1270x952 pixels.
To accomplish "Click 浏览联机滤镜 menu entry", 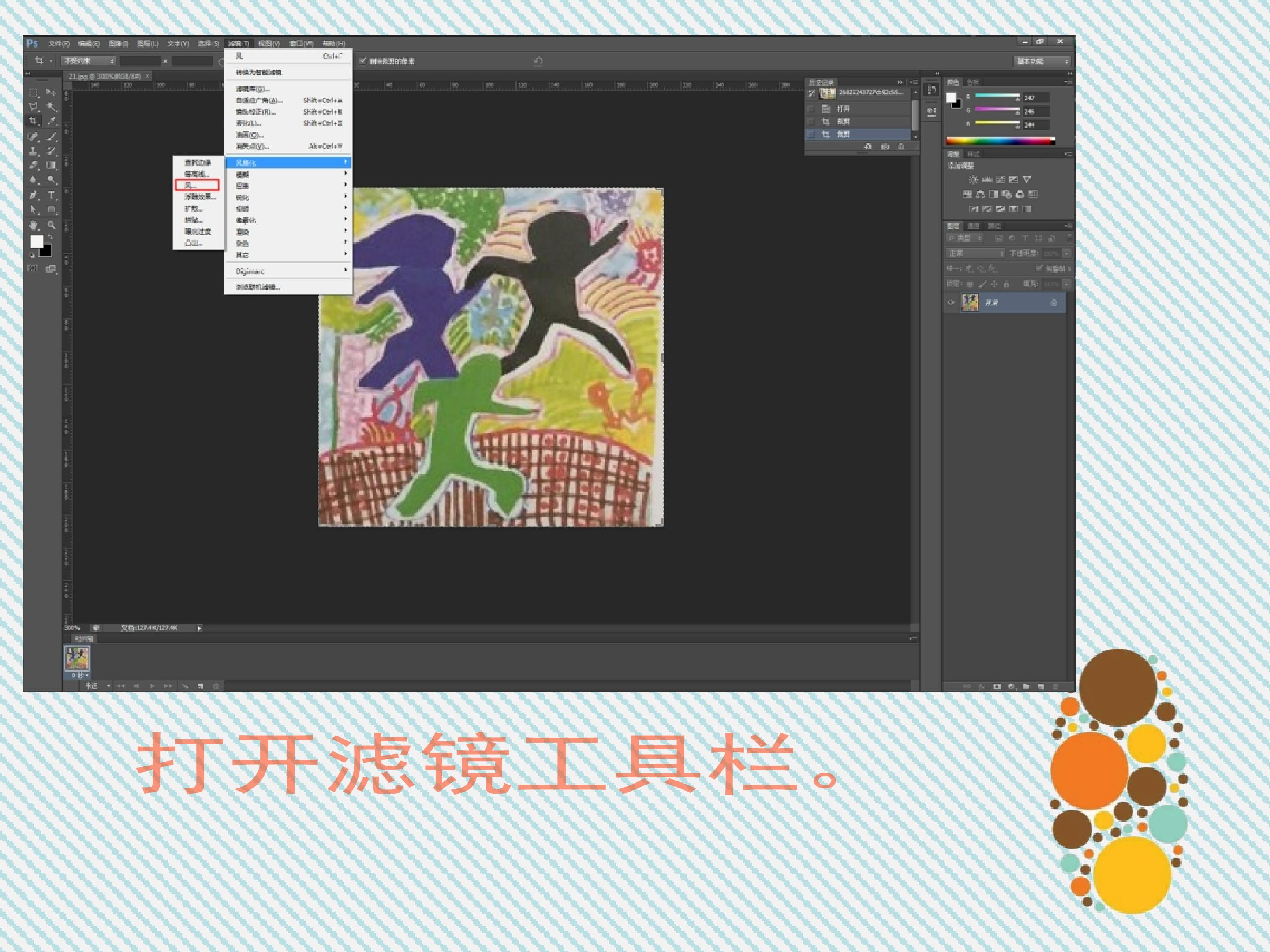I will (258, 287).
